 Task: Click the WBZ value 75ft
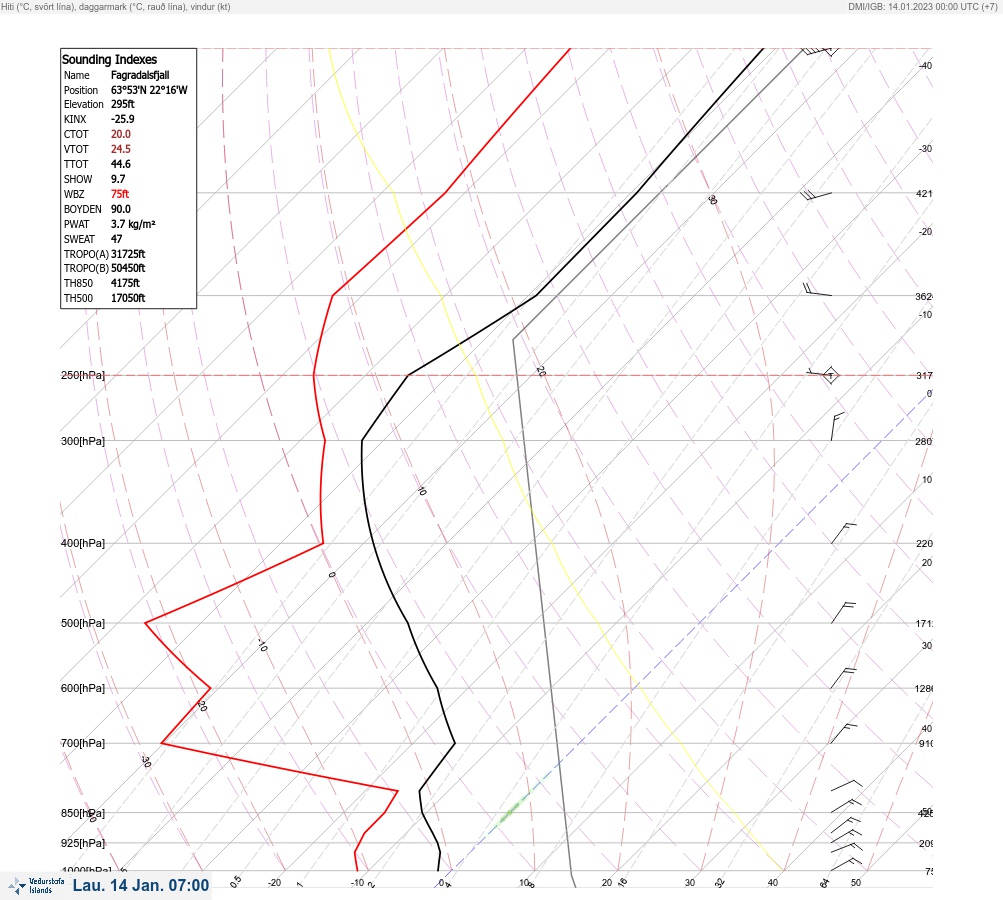click(x=120, y=194)
